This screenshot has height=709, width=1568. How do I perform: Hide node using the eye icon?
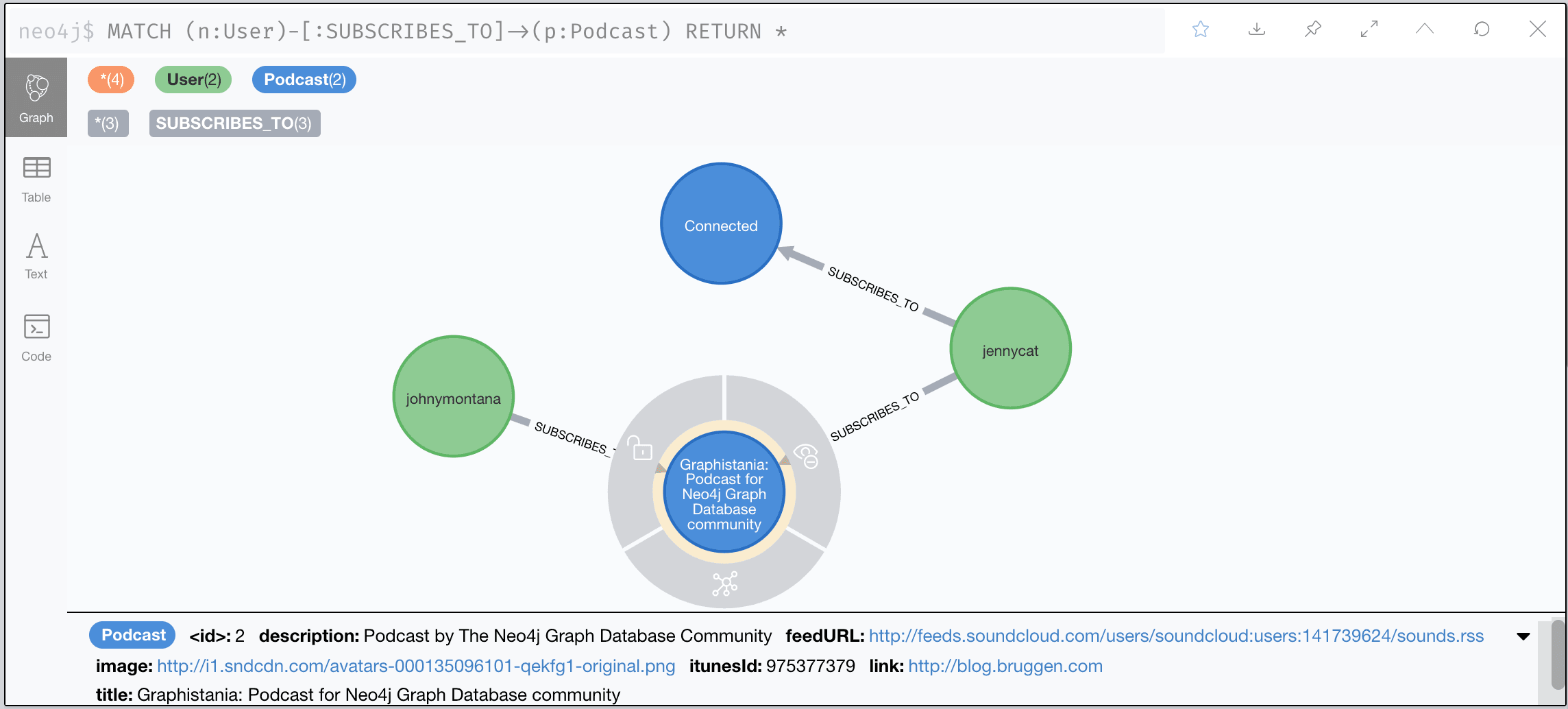(806, 455)
